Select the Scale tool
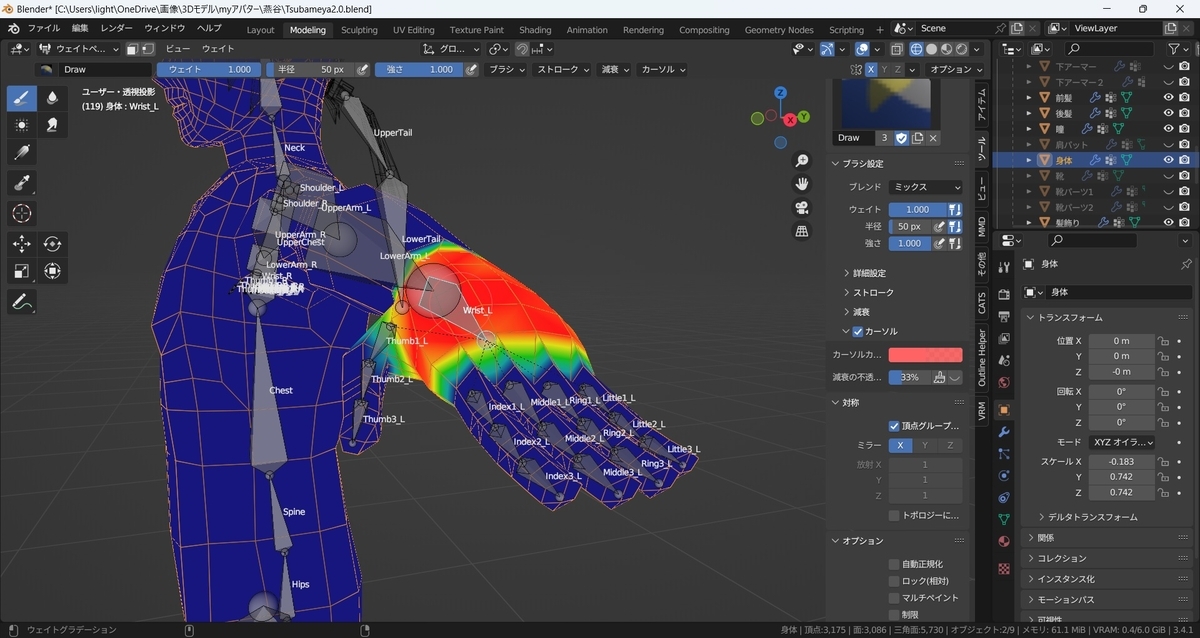 [22, 271]
